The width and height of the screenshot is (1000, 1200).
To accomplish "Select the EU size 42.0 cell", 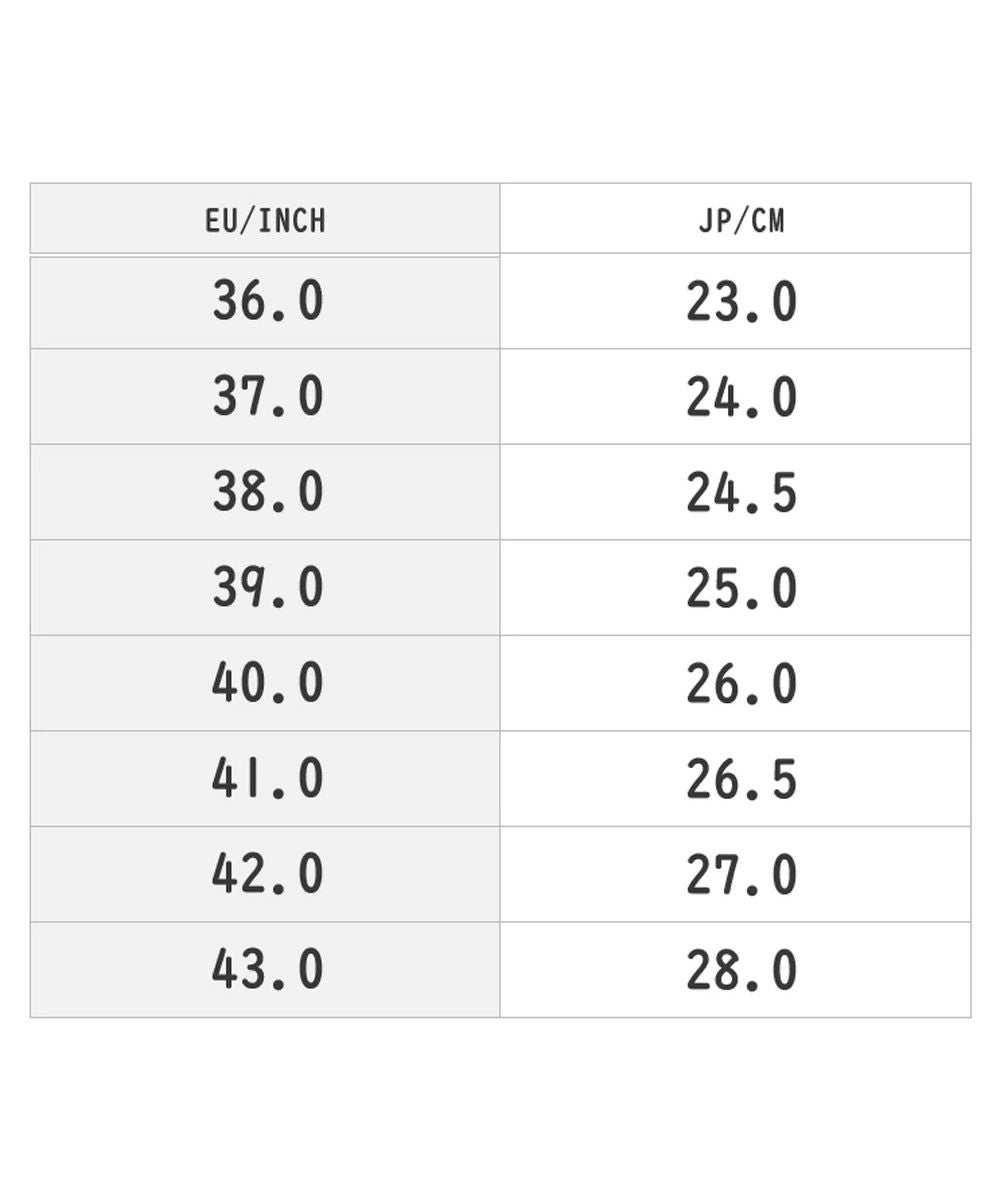I will coord(265,874).
